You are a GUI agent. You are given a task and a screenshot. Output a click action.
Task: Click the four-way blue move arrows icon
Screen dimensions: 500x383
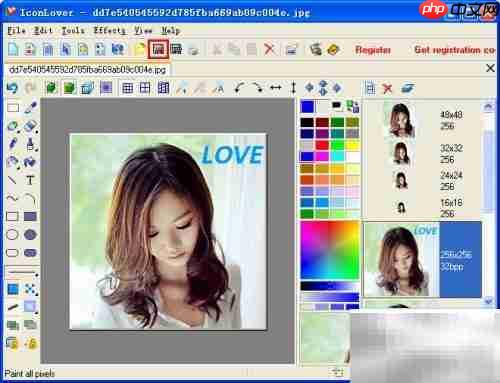pyautogui.click(x=323, y=88)
